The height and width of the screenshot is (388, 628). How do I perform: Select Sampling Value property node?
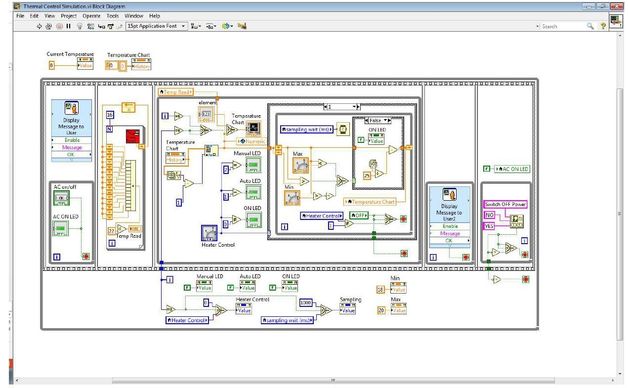pyautogui.click(x=348, y=308)
